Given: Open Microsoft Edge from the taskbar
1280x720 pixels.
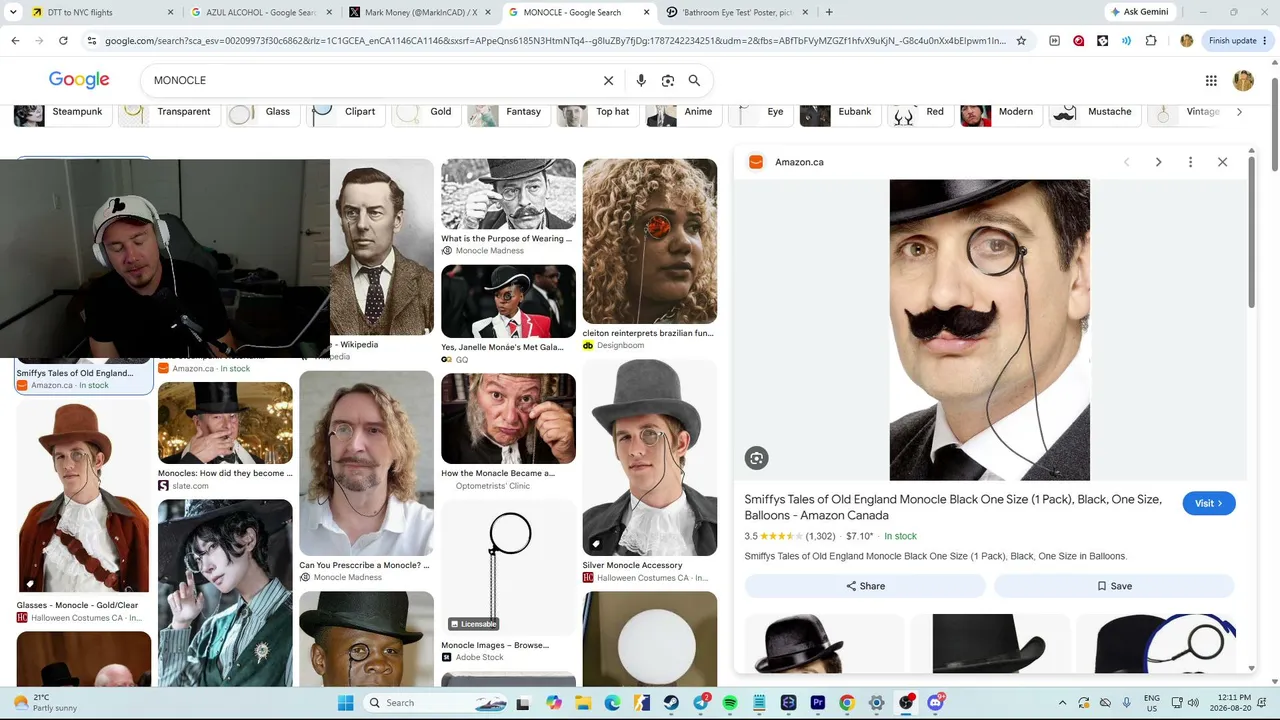Looking at the screenshot, I should click(x=612, y=703).
